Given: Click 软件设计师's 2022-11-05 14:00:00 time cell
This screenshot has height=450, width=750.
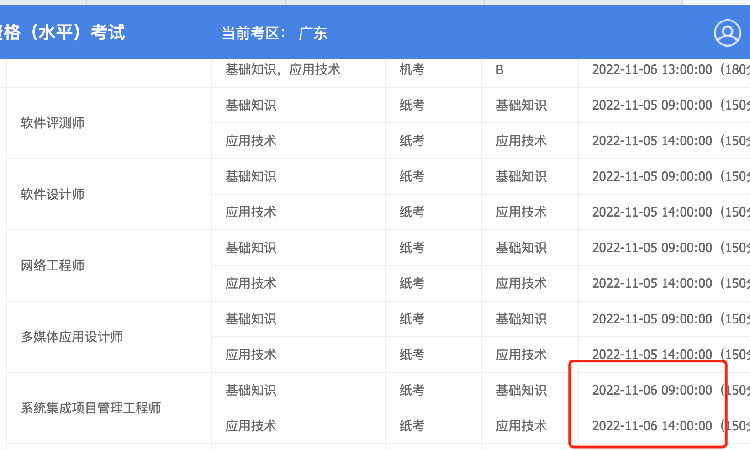Looking at the screenshot, I should 651,212.
